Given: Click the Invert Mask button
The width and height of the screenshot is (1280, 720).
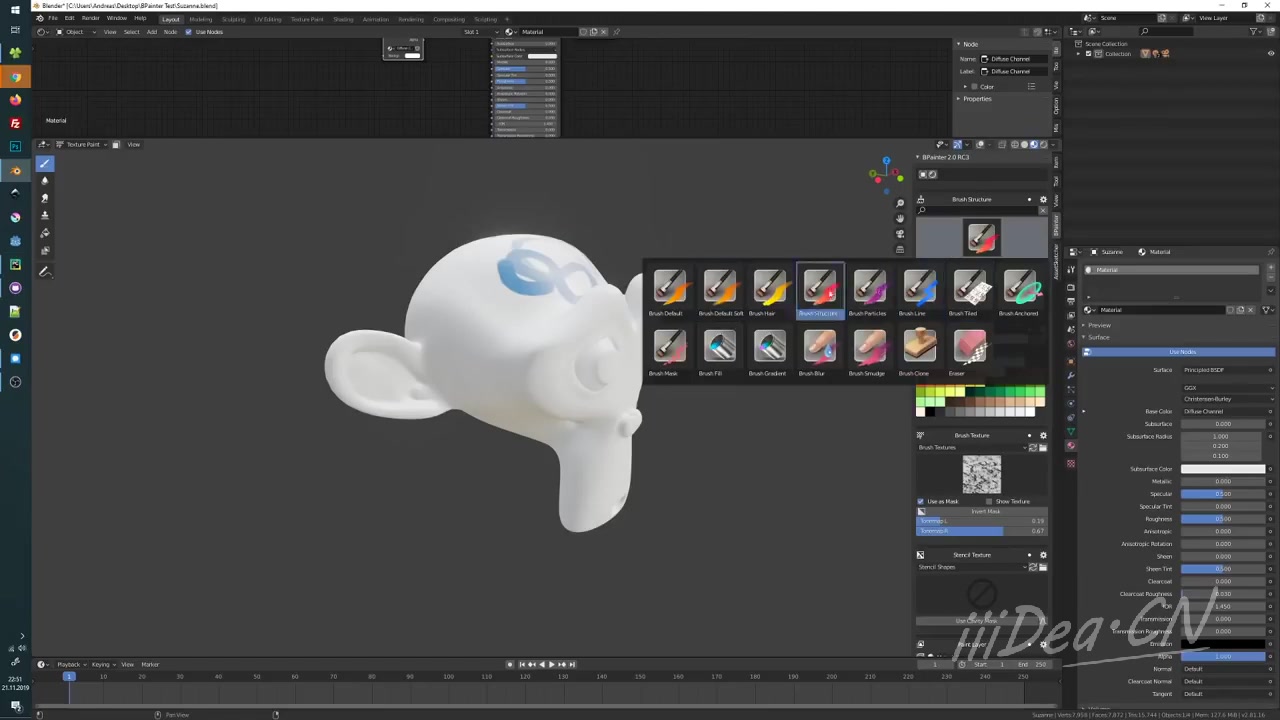Looking at the screenshot, I should click(981, 511).
